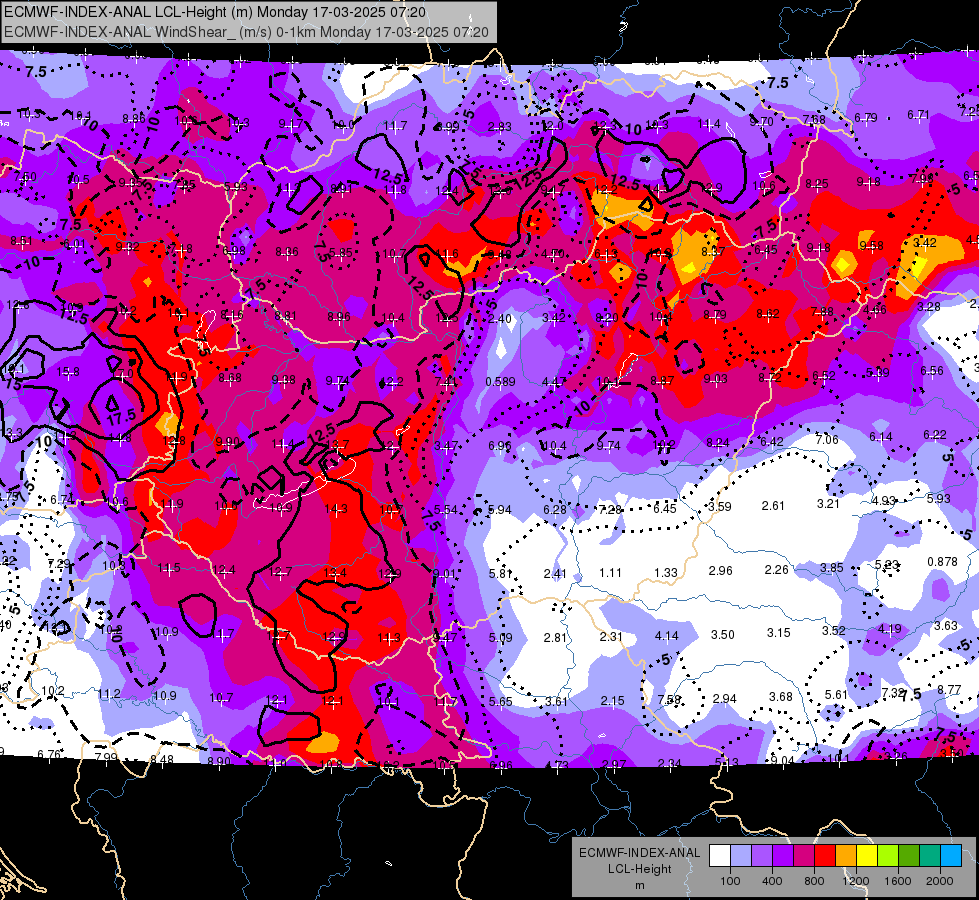Click the wind shear value 3.15
Image resolution: width=979 pixels, height=900 pixels.
[779, 633]
